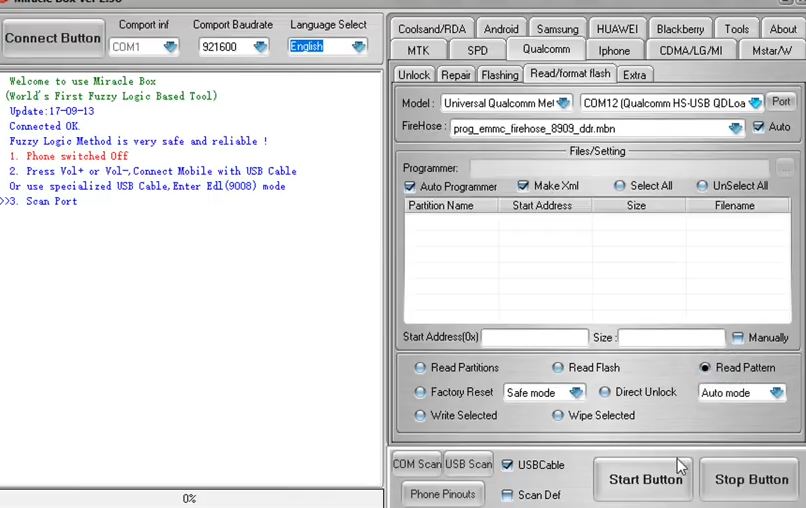Toggle the Make Xml checkbox
This screenshot has height=508, width=806.
click(x=523, y=186)
